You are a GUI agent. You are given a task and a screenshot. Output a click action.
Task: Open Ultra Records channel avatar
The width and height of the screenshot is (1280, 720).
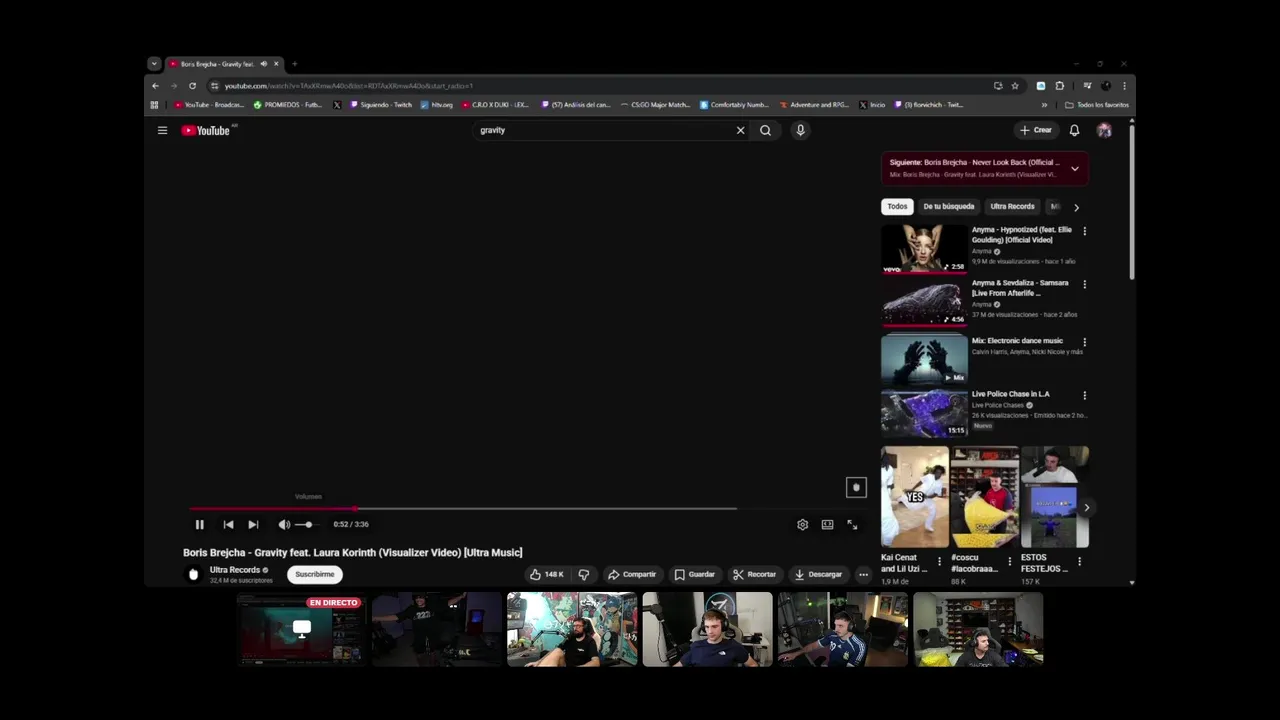(x=193, y=574)
